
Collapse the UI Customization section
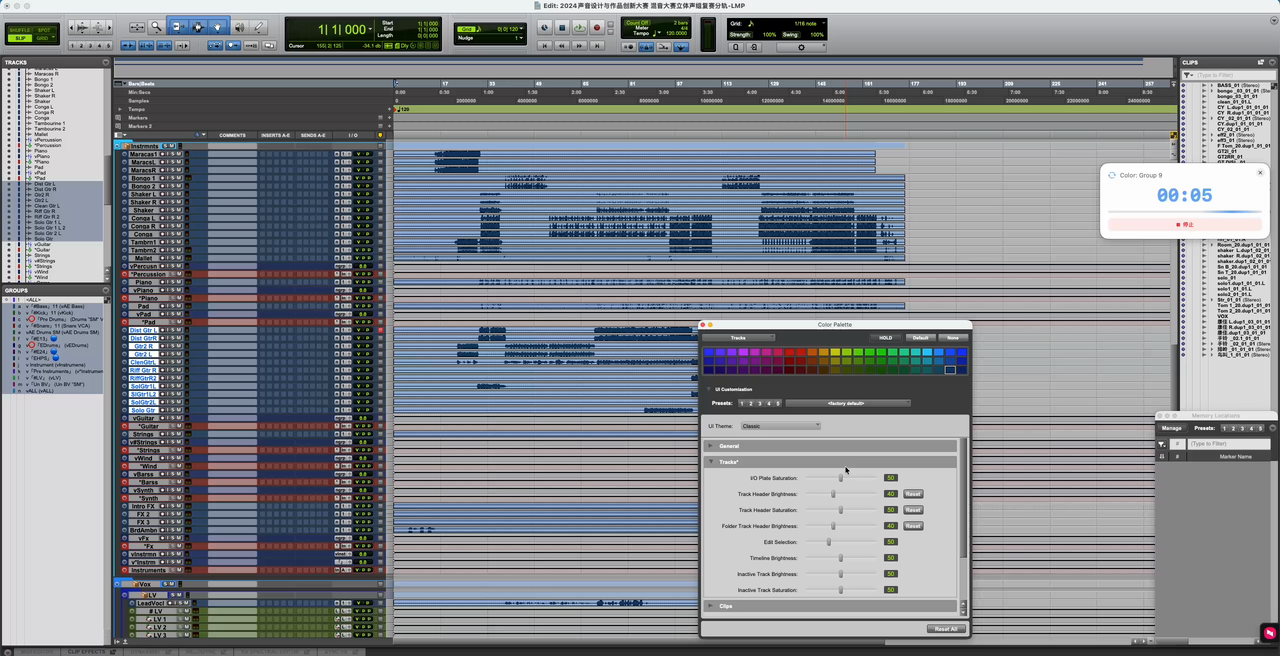point(708,389)
